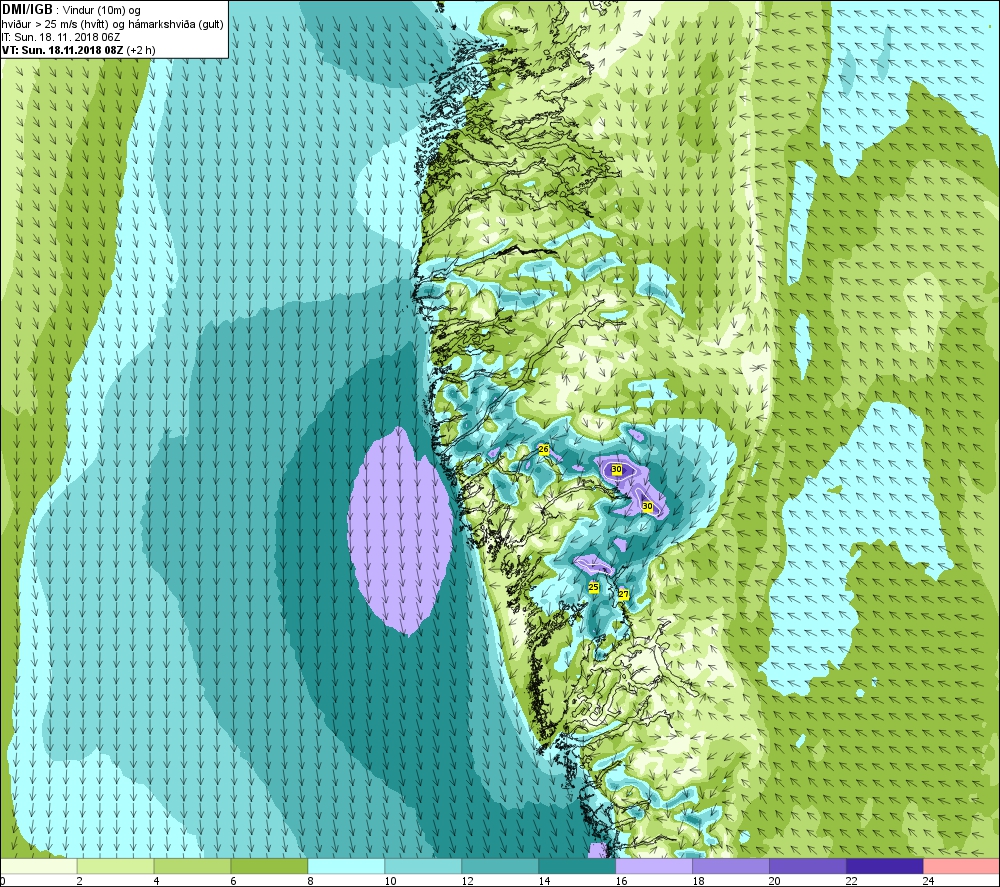This screenshot has height=887, width=1000.
Task: Select the medium purple 18–20 m/s legend swatch
Action: coord(731,866)
